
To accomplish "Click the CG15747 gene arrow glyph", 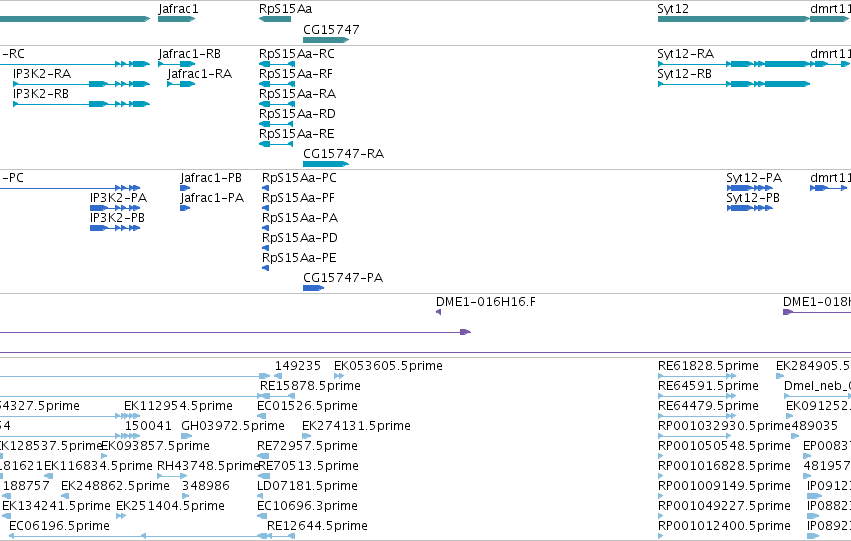I will click(326, 40).
